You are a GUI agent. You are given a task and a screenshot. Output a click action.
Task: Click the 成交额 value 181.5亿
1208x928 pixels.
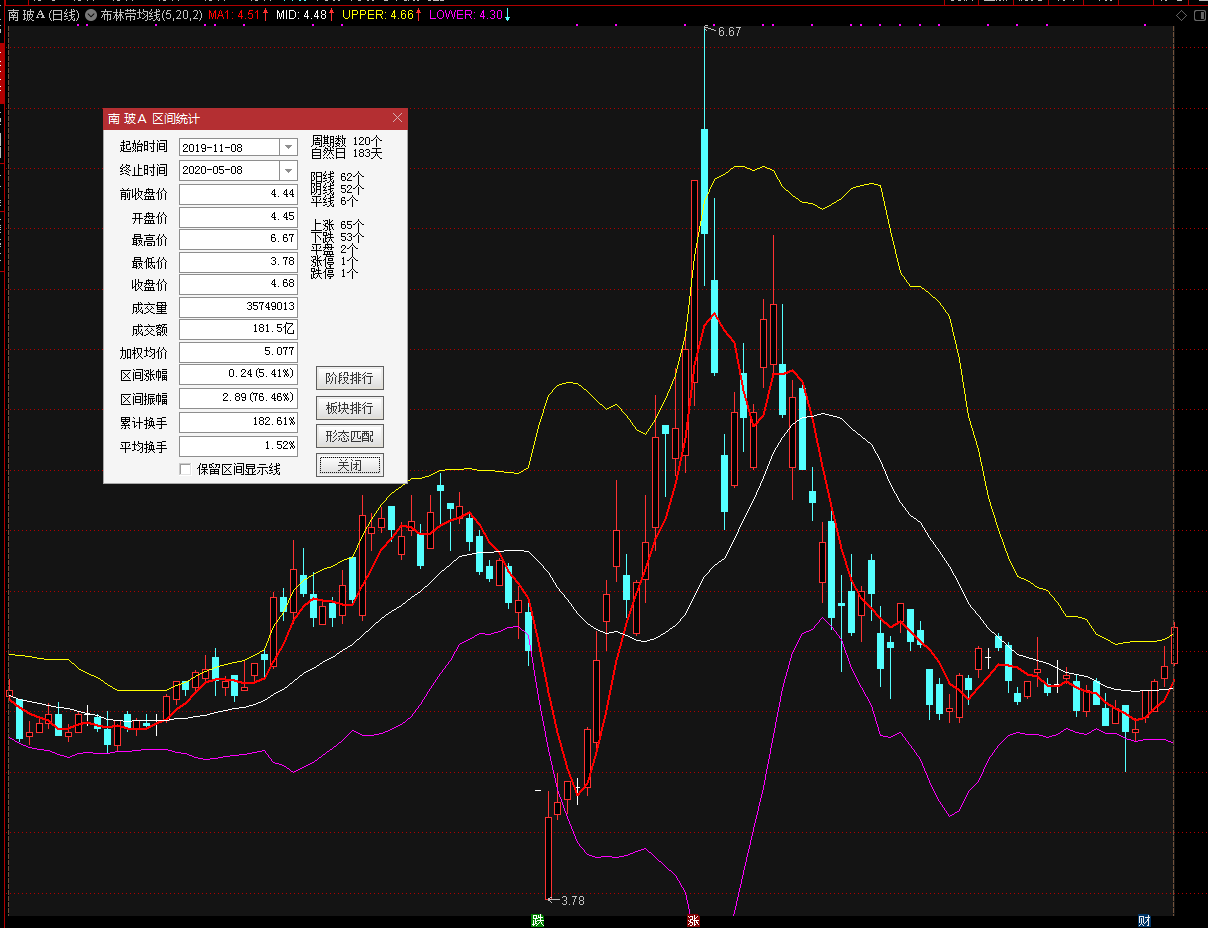pyautogui.click(x=238, y=330)
